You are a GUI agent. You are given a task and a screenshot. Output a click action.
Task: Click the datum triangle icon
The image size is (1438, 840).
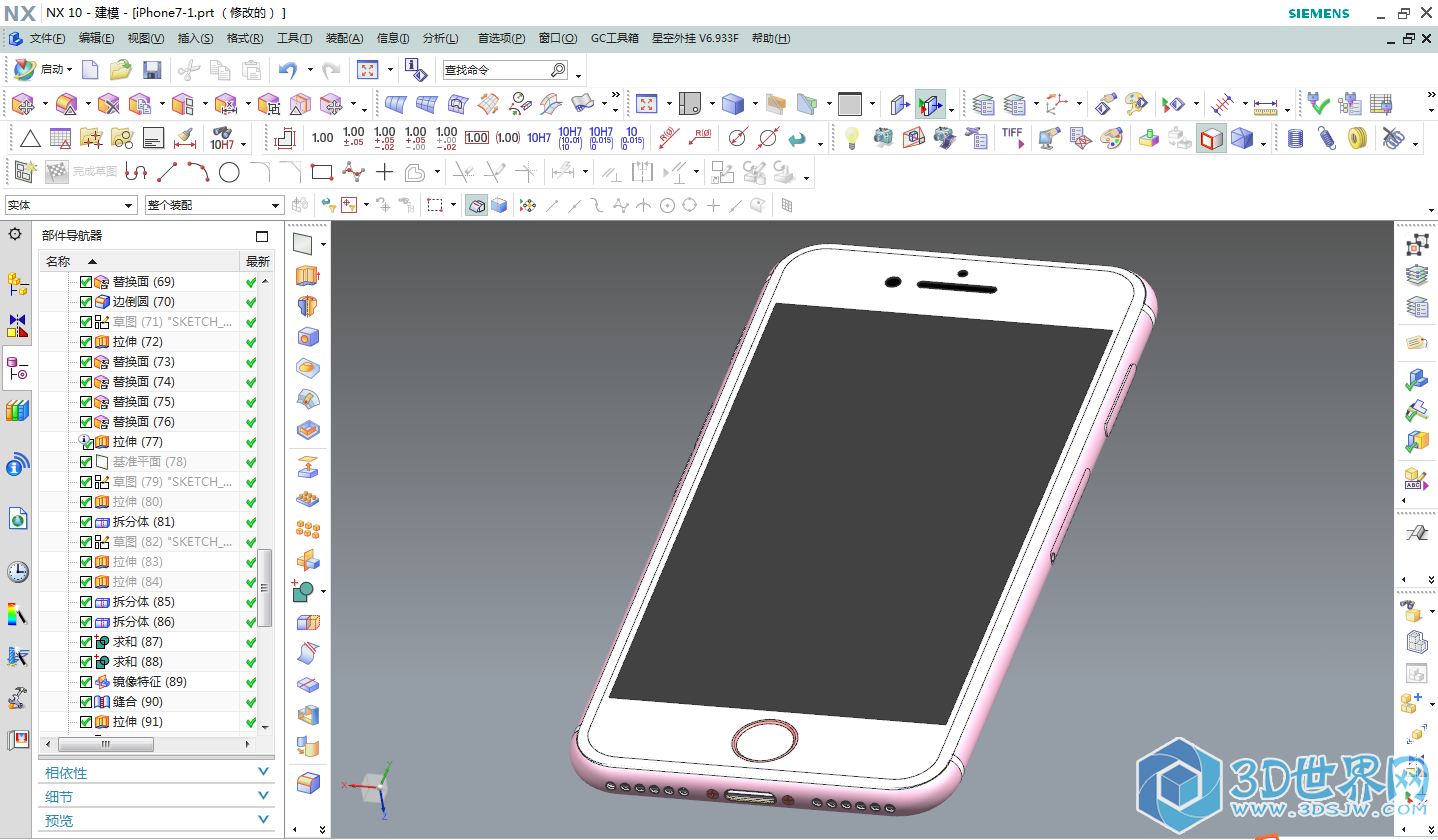click(x=30, y=138)
